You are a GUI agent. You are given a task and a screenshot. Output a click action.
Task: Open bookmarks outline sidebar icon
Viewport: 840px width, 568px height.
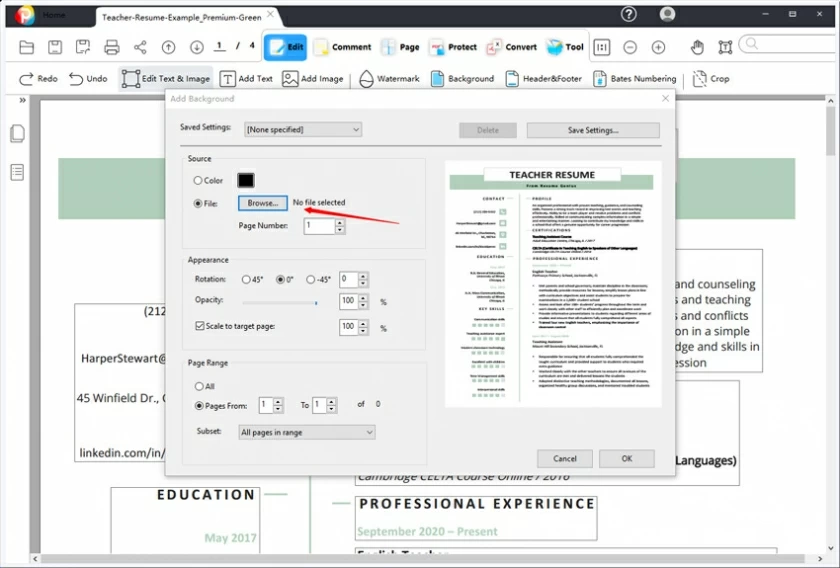click(17, 173)
